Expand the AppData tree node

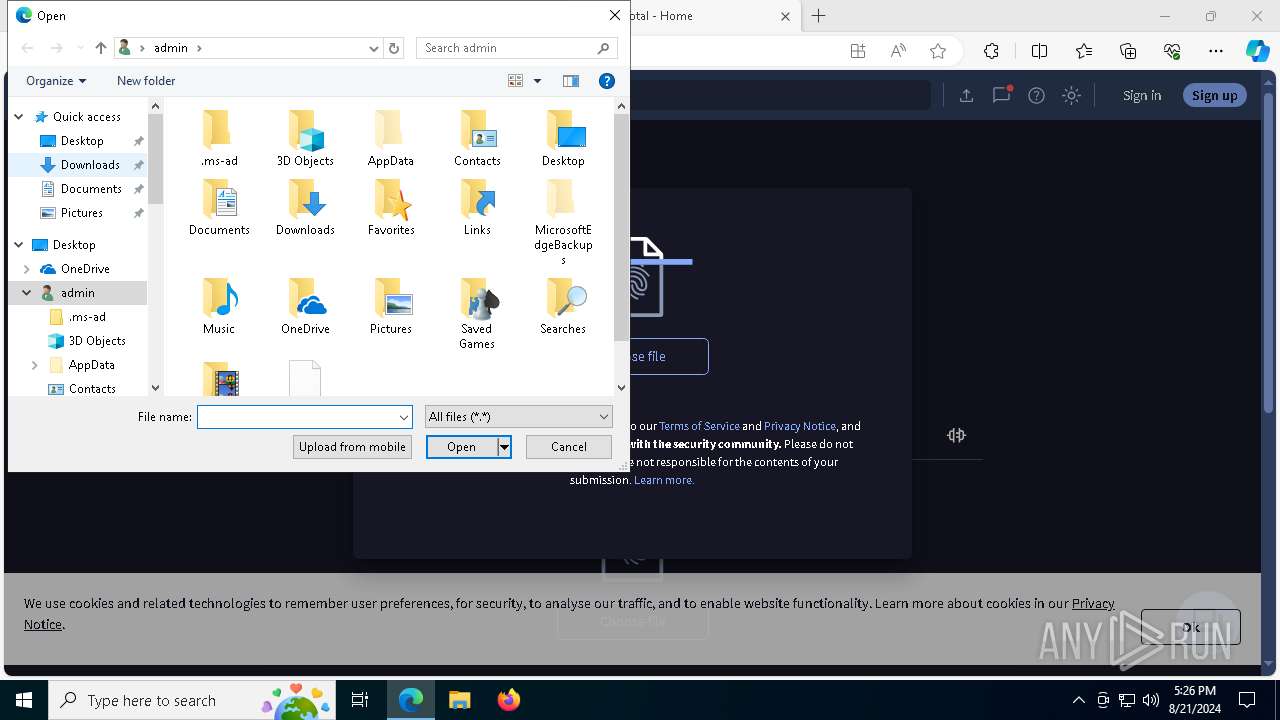point(35,365)
